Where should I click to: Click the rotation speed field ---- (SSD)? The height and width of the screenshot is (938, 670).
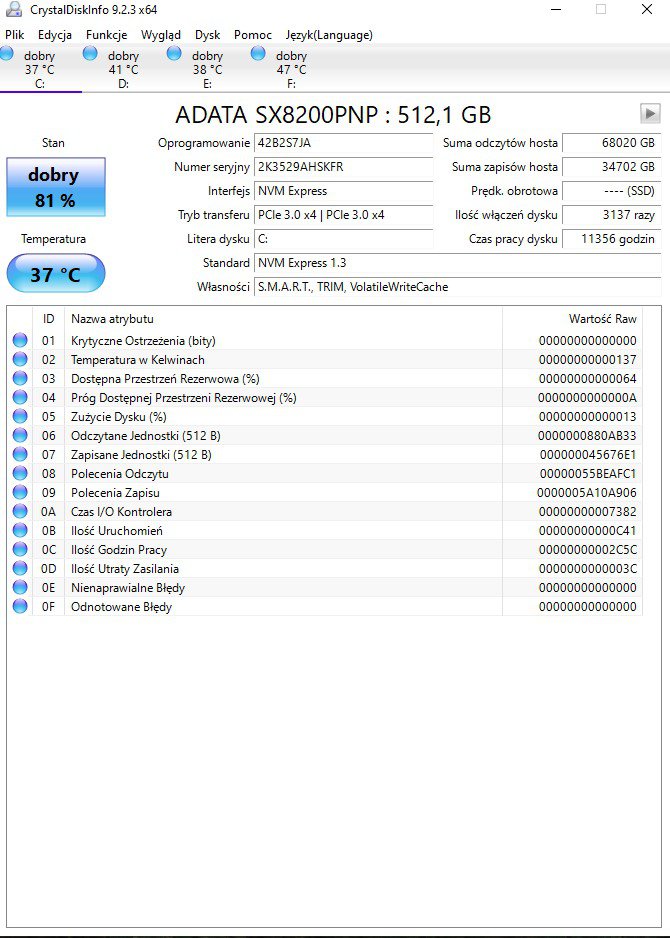[612, 191]
